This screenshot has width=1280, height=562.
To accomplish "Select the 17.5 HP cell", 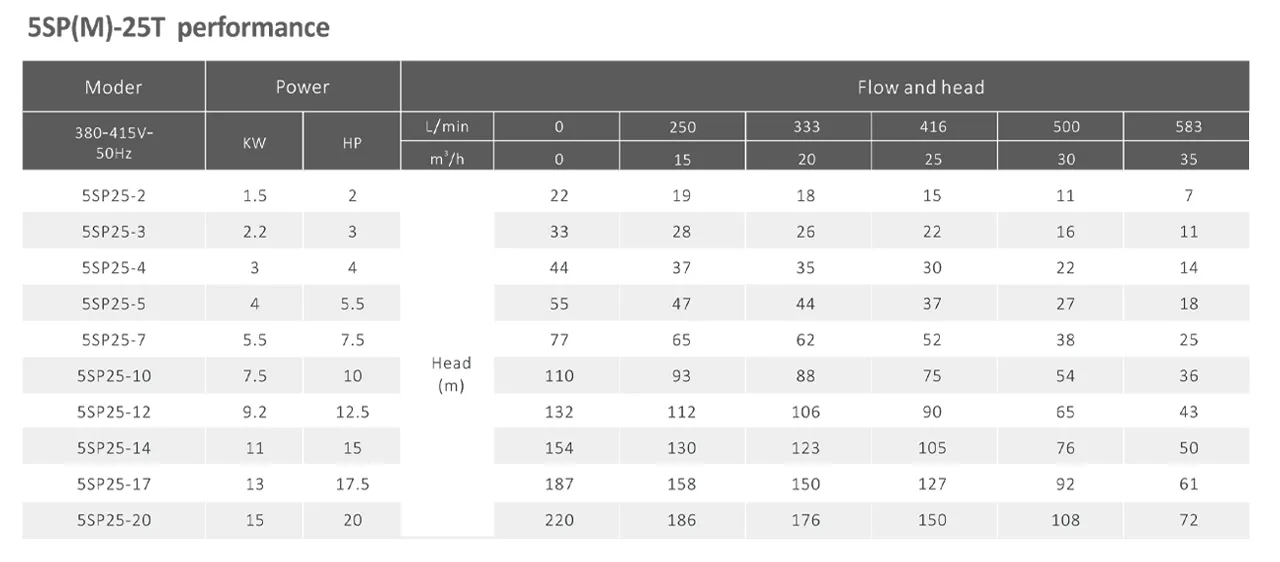I will tap(352, 484).
